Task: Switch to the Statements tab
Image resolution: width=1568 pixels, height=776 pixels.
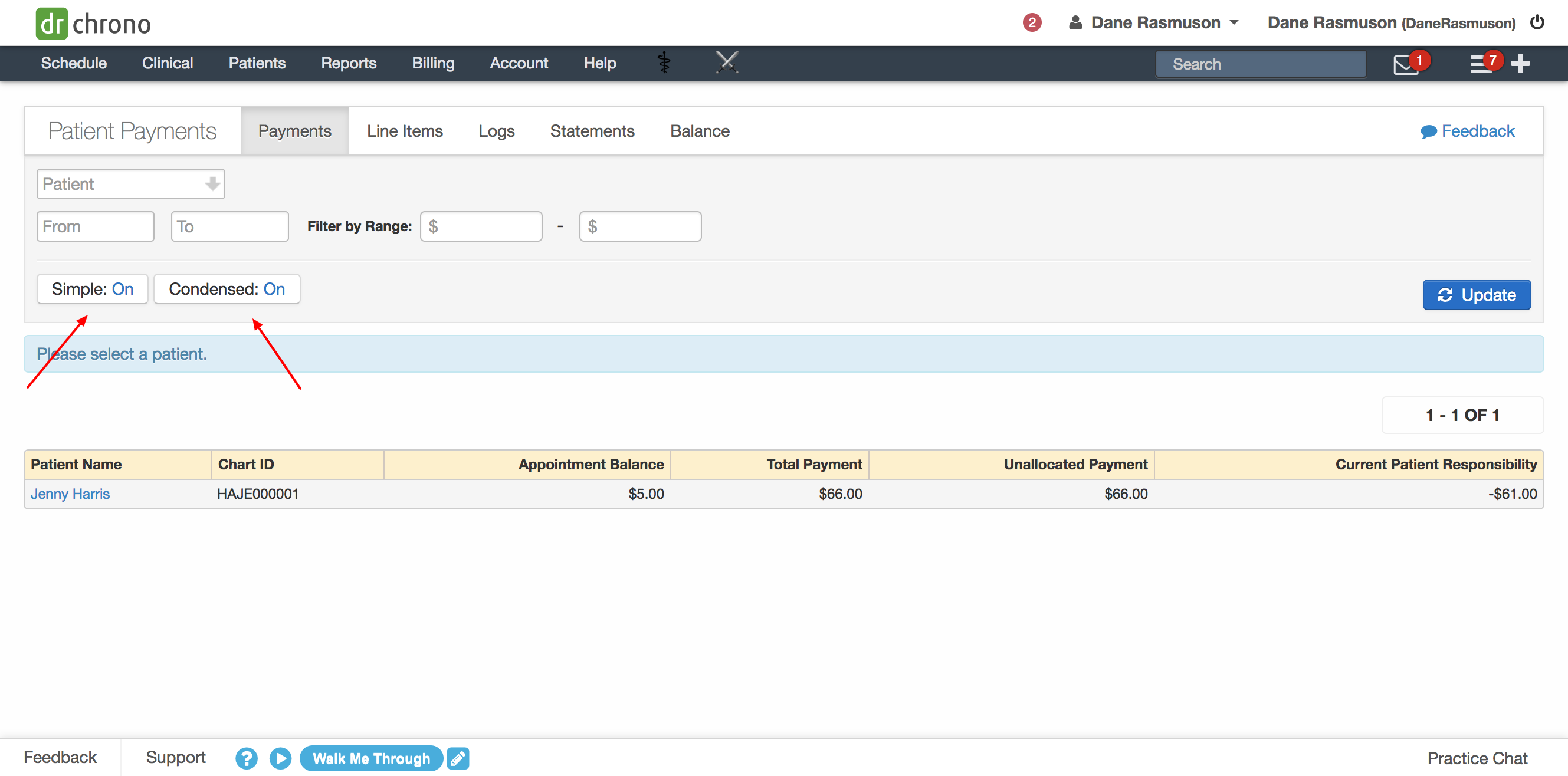Action: click(x=592, y=131)
